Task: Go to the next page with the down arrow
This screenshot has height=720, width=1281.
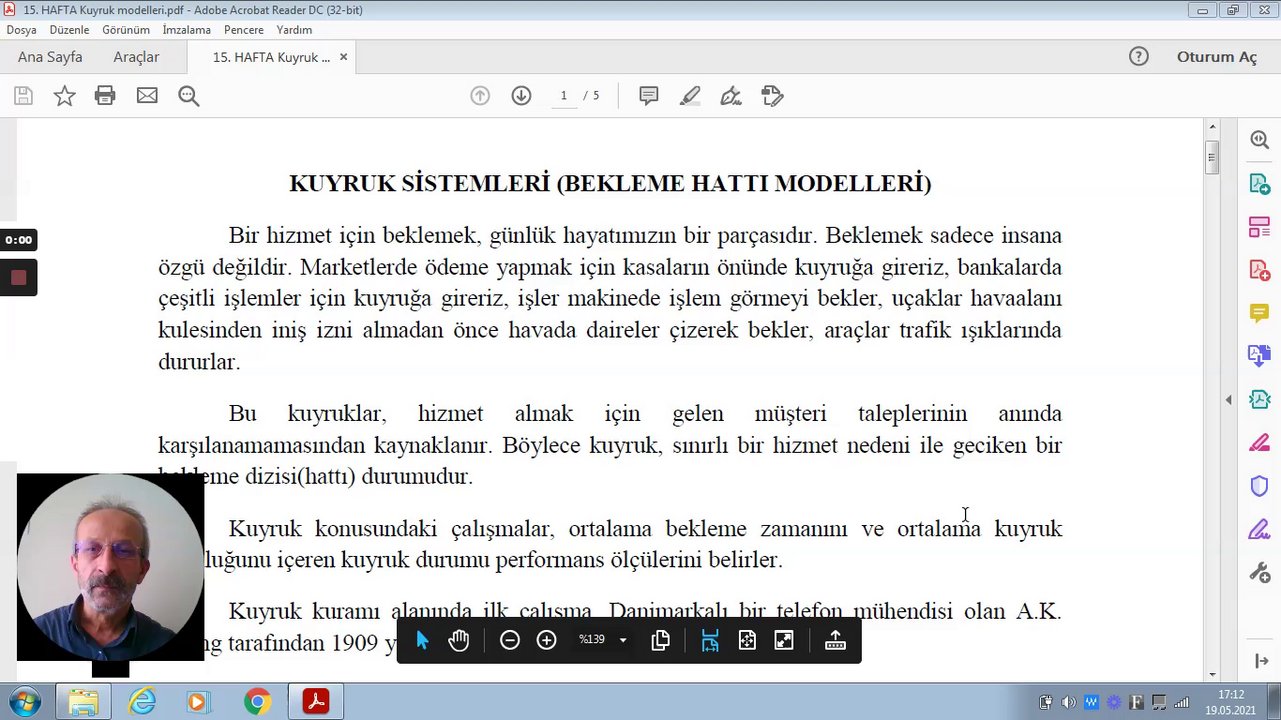Action: point(521,96)
